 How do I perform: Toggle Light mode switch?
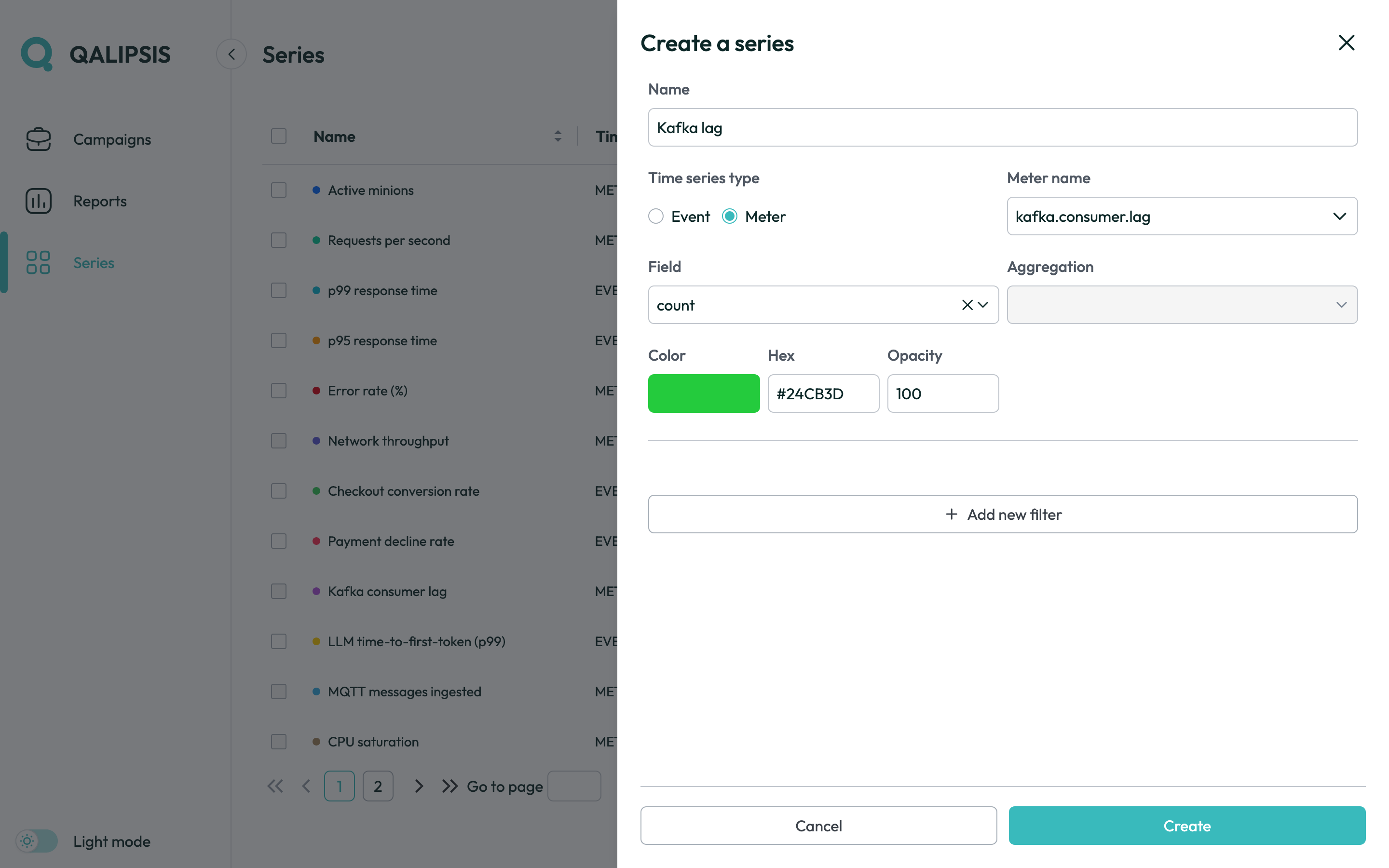pos(37,841)
